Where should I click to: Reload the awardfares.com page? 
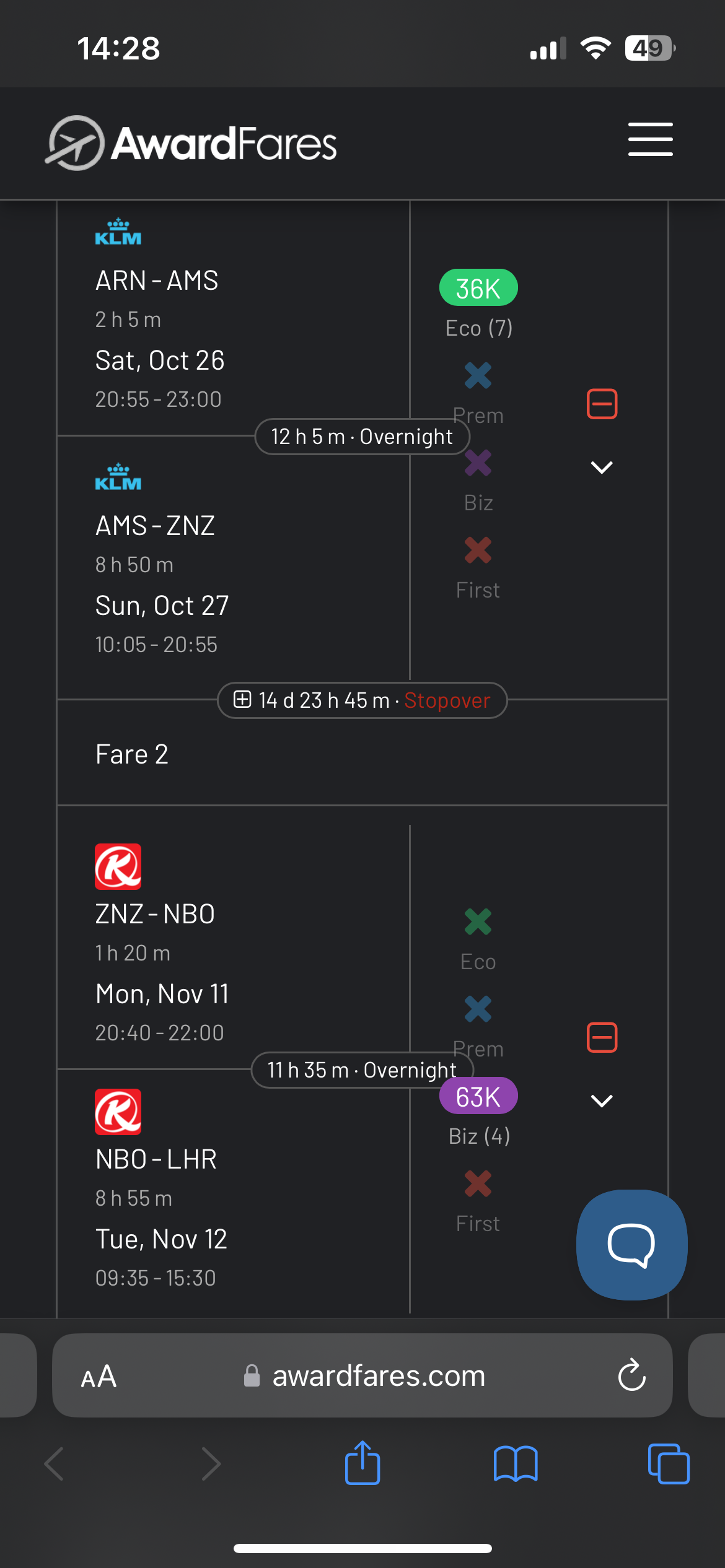pyautogui.click(x=631, y=1375)
